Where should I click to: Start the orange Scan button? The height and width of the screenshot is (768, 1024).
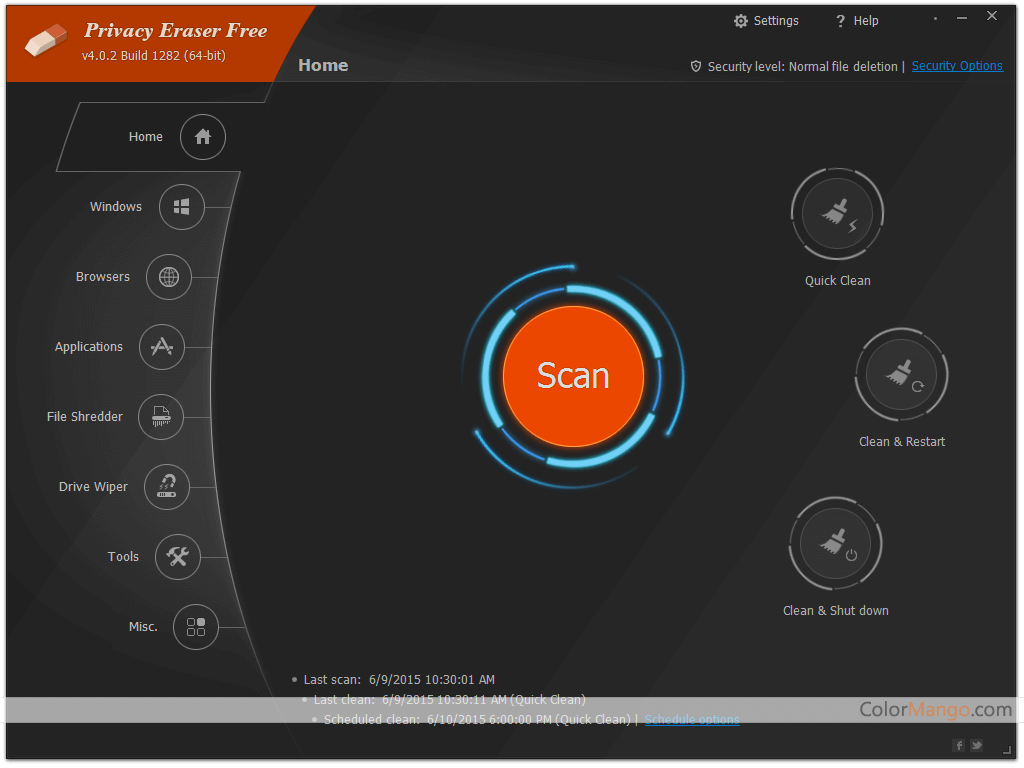pyautogui.click(x=573, y=376)
